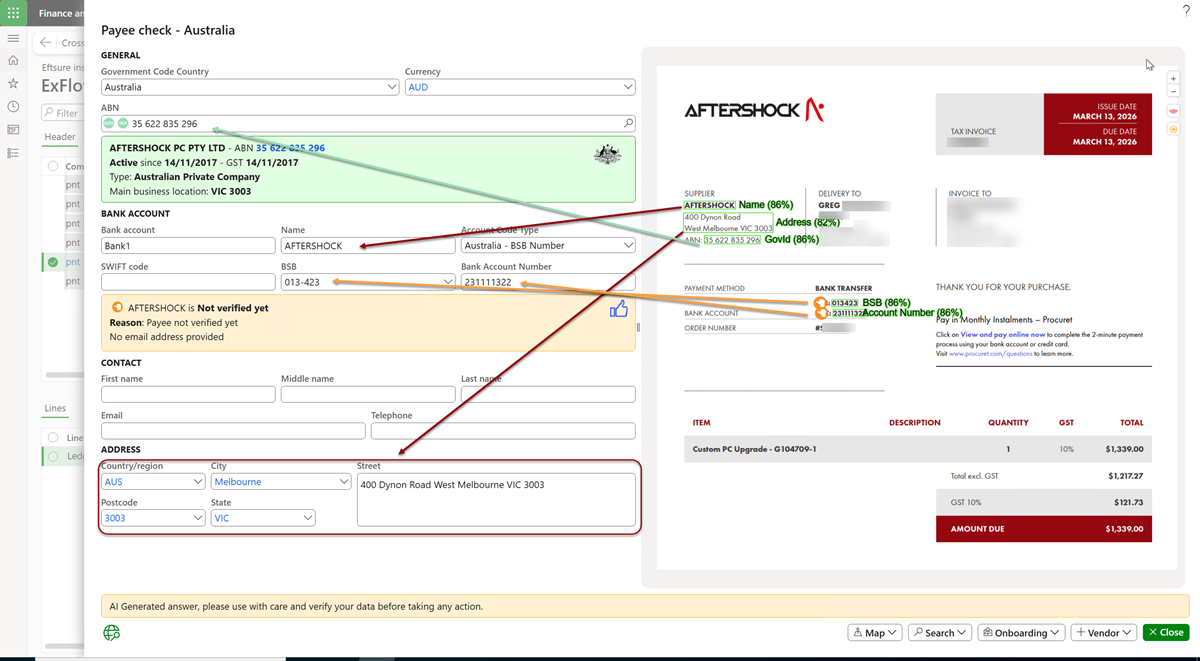The image size is (1200, 661).
Task: Click the back arrow in background page
Action: coord(45,43)
